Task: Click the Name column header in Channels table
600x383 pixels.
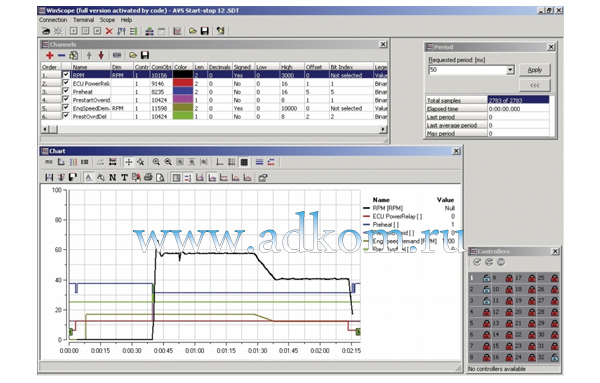Action: [x=91, y=67]
